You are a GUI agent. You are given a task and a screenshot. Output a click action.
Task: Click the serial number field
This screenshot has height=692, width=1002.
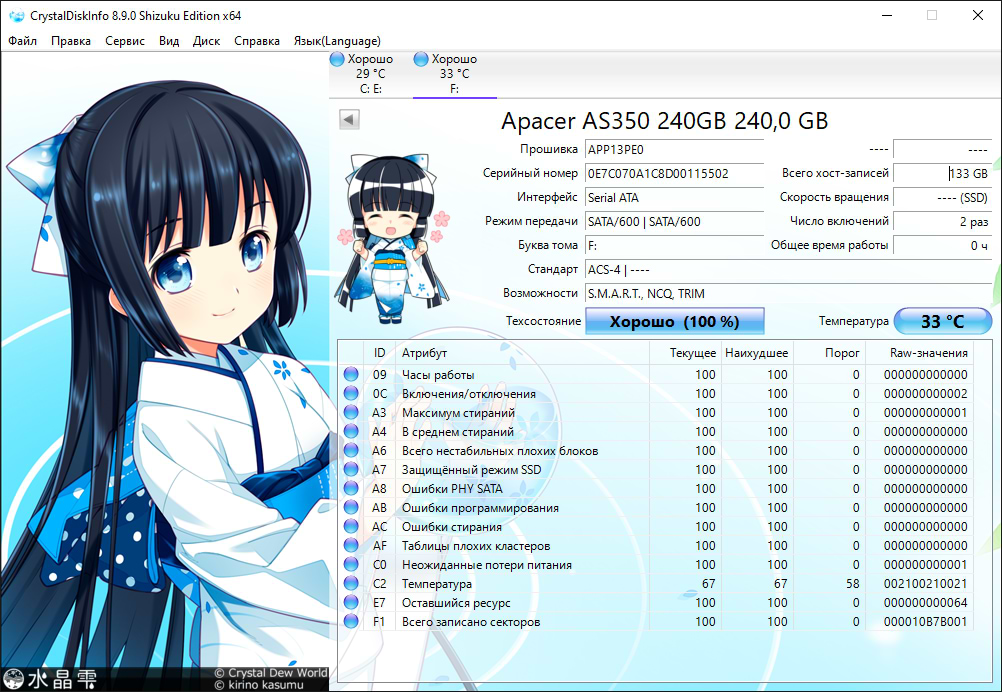pyautogui.click(x=673, y=174)
